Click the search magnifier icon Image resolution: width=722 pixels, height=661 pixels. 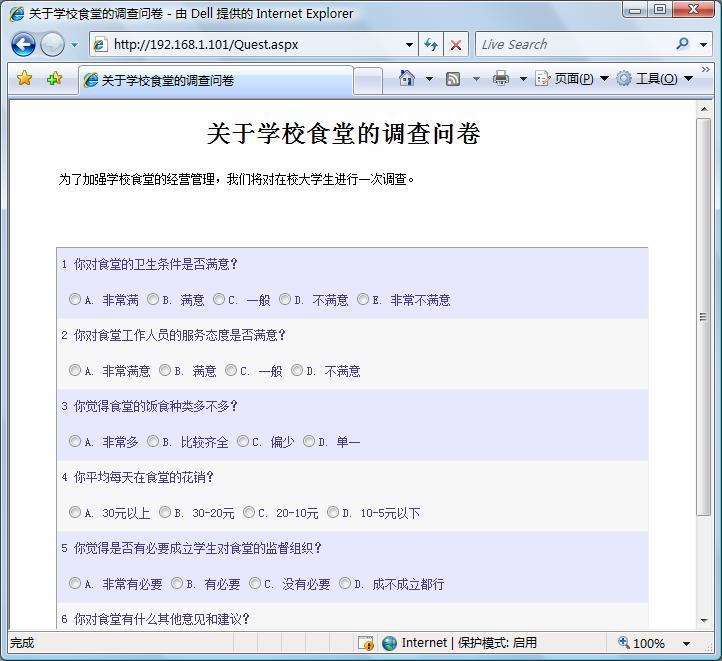coord(682,44)
